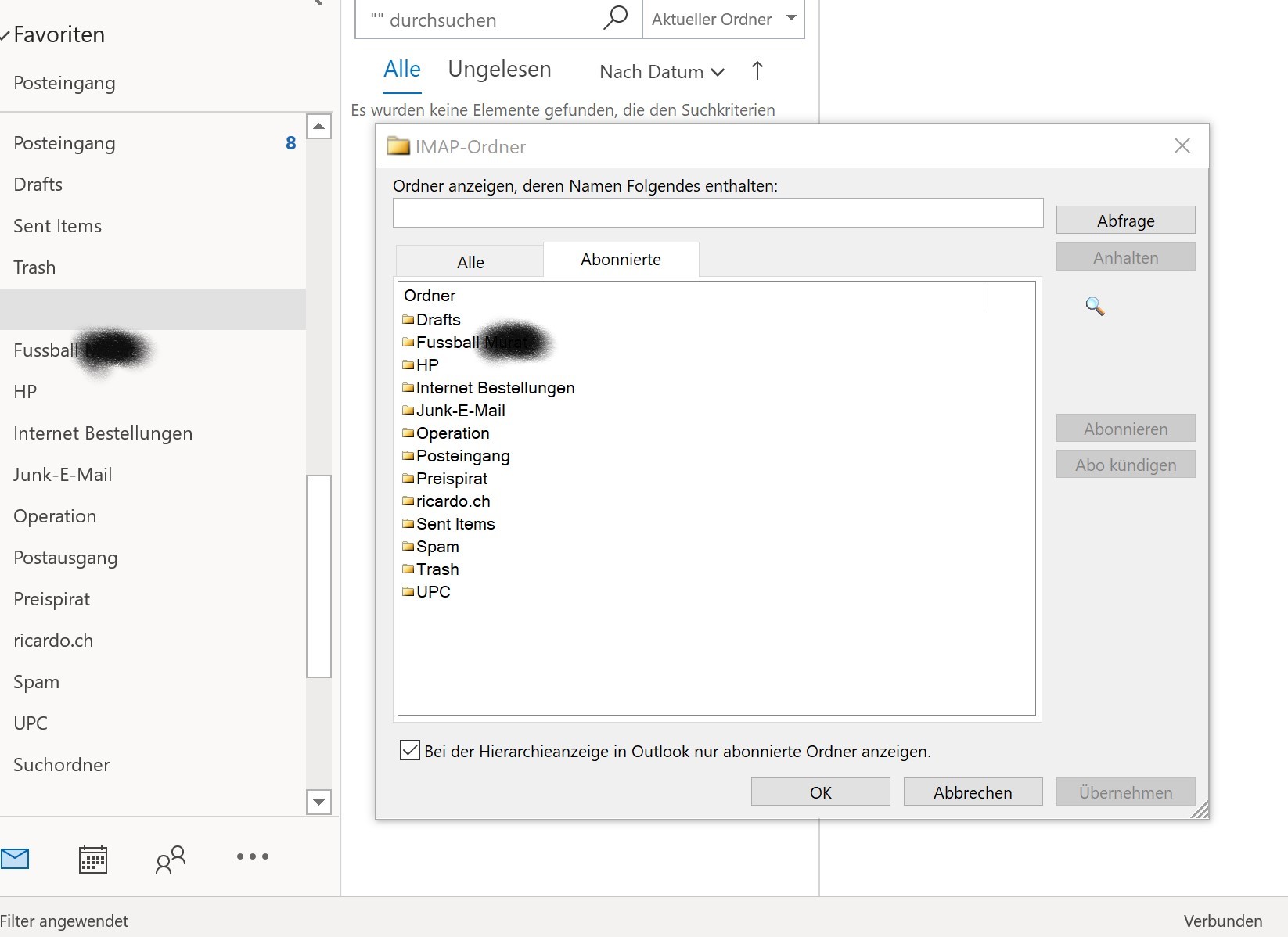1288x937 pixels.
Task: Switch to the Ungelesen tab
Action: pos(499,69)
